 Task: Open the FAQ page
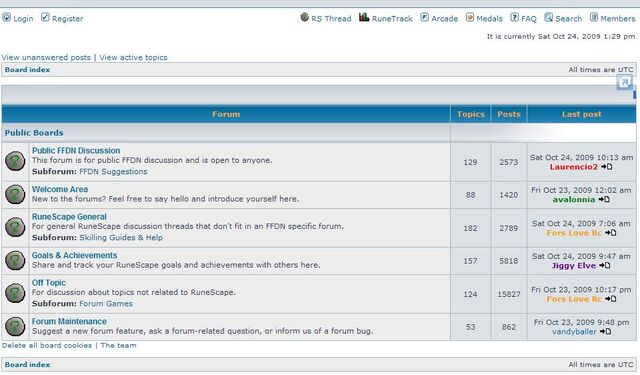click(529, 19)
